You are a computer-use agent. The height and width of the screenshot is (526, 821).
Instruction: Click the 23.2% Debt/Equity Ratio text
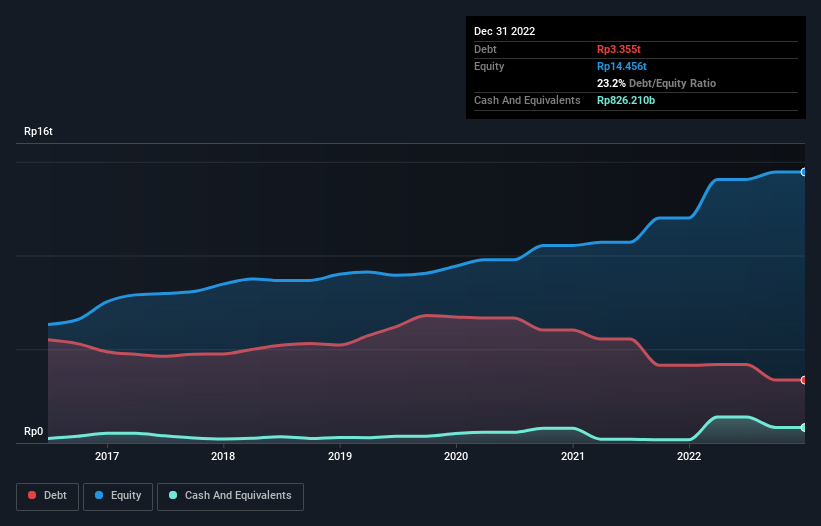point(657,83)
